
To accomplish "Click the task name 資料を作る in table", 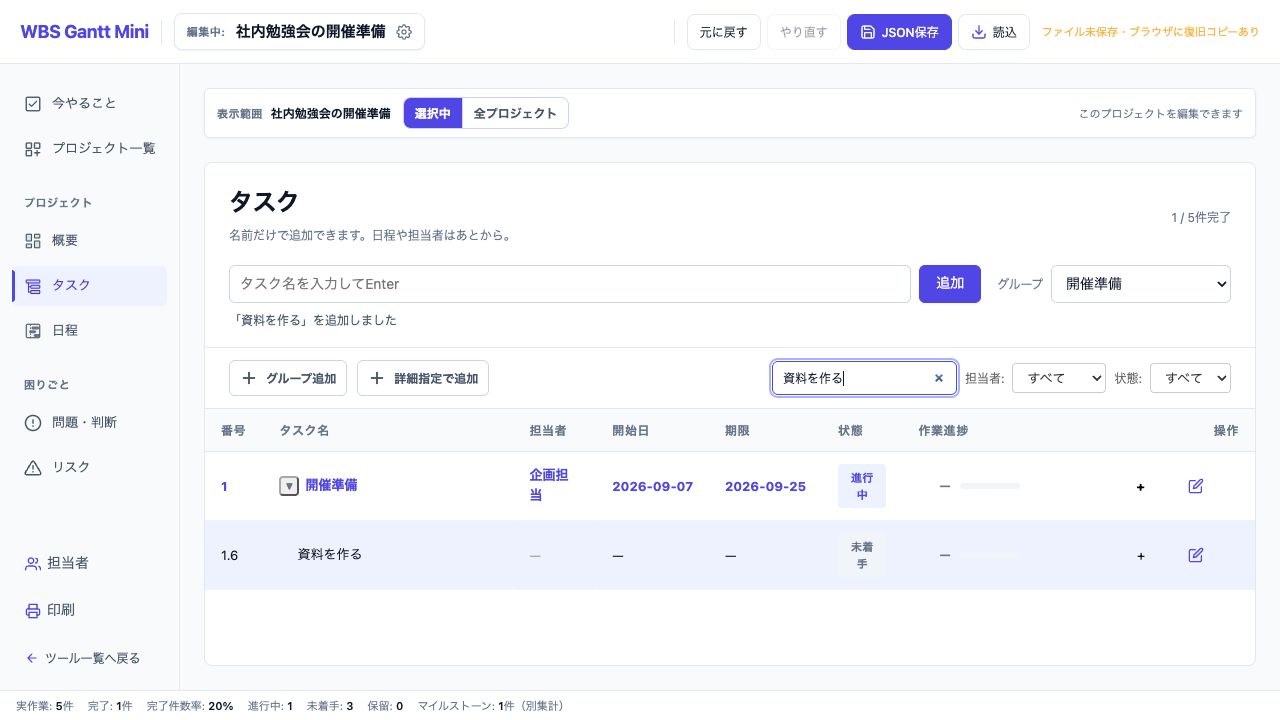I will click(330, 554).
